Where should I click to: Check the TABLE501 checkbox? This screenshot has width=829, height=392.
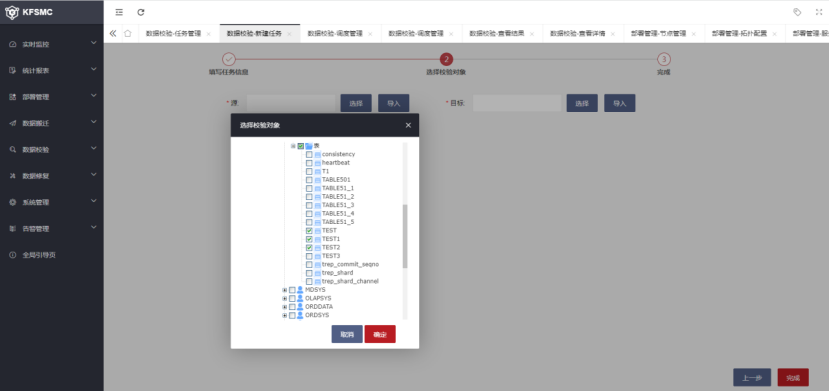click(309, 180)
